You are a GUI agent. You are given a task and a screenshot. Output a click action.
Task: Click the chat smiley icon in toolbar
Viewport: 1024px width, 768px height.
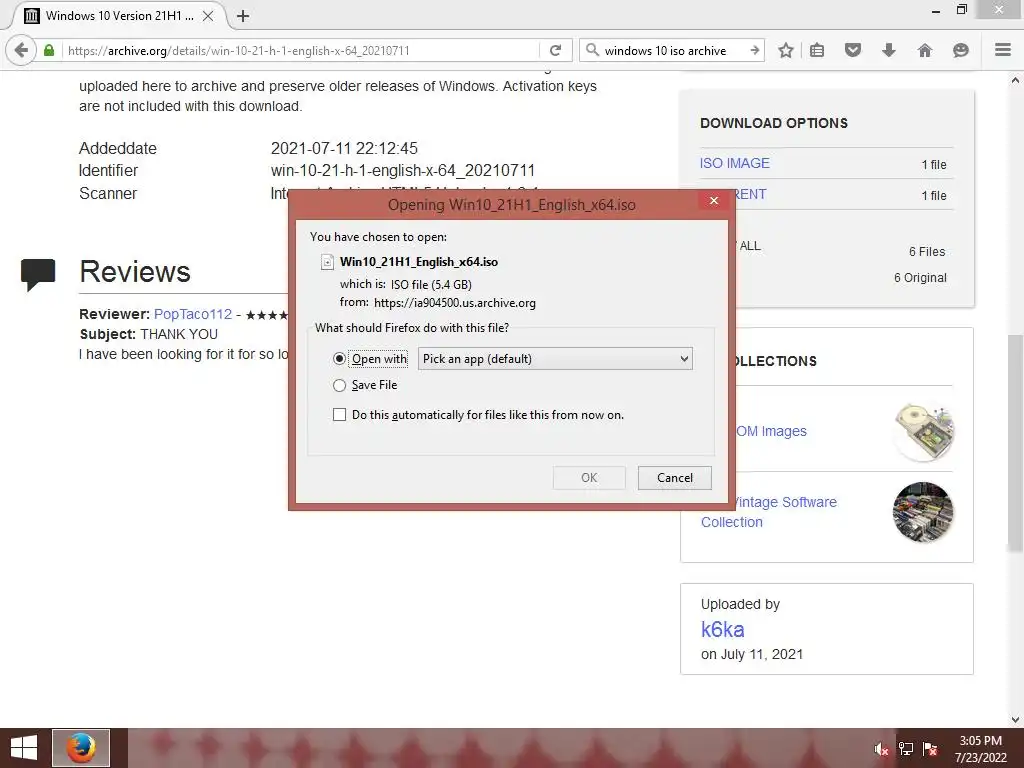[x=961, y=50]
